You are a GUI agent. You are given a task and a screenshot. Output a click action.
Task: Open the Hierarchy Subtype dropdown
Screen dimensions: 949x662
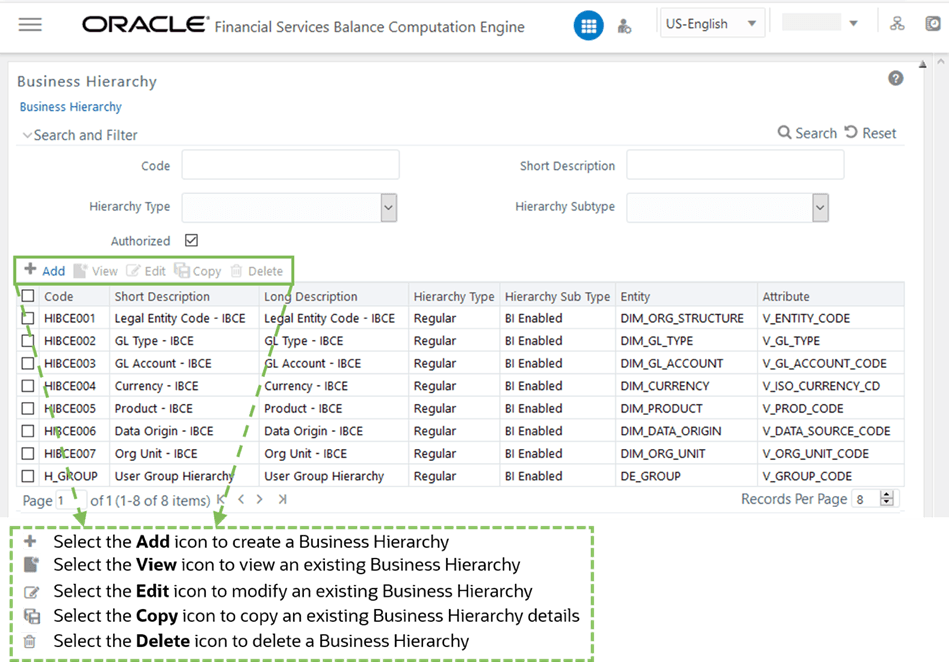[820, 208]
